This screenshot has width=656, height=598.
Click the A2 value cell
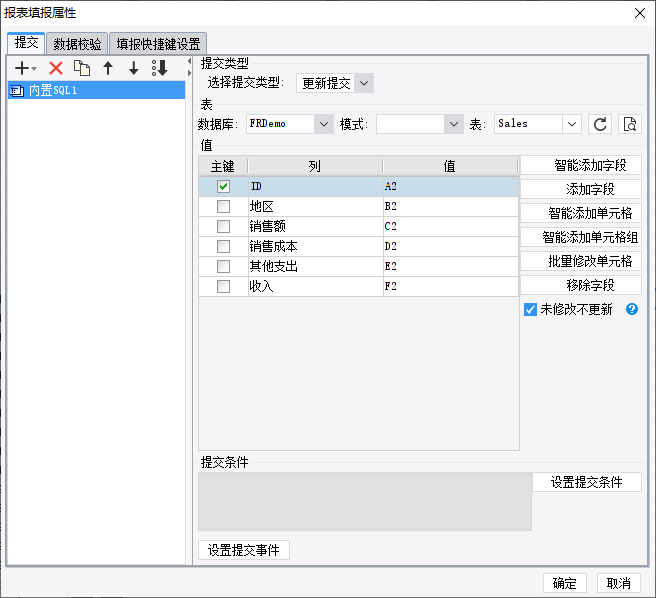point(451,186)
